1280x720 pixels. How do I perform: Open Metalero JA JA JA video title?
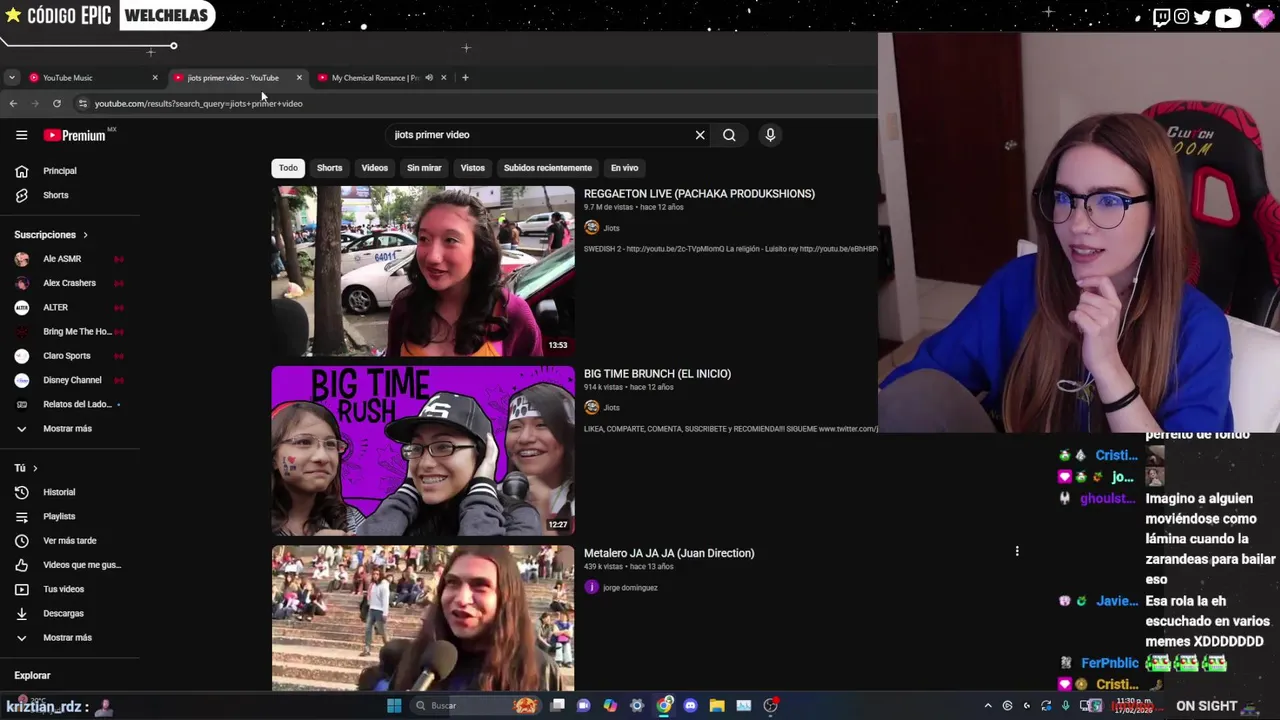pyautogui.click(x=669, y=553)
